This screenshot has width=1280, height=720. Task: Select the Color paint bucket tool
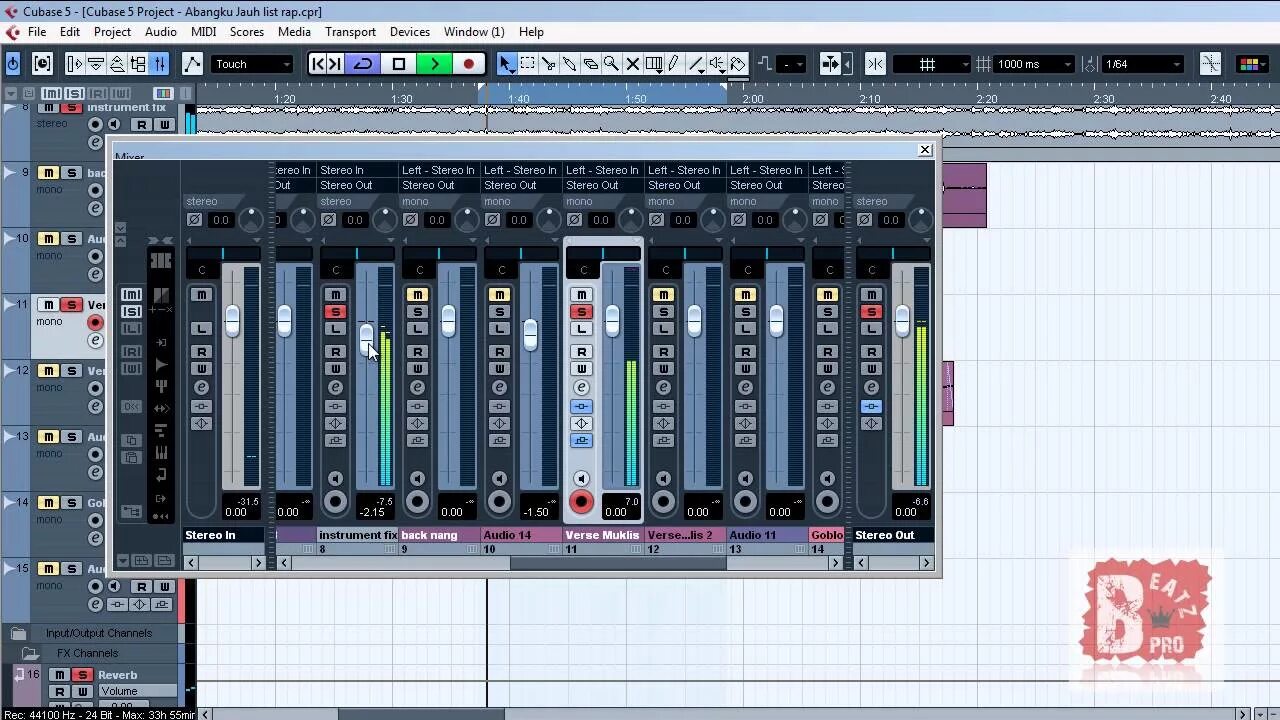point(738,64)
